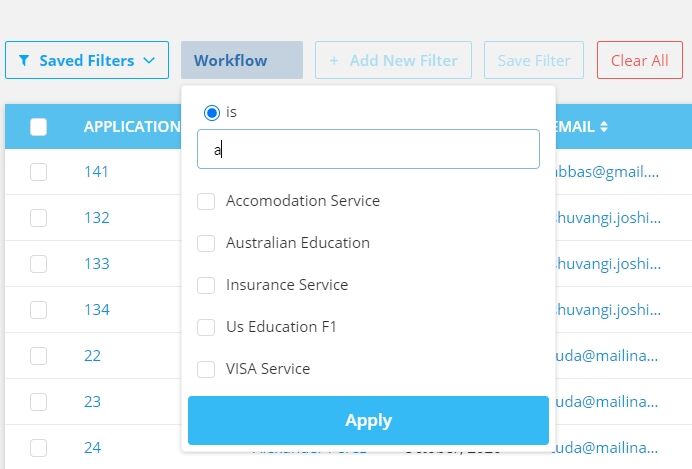Click the plus icon in Add New Filter
Screen dimensions: 692x469
coord(334,60)
